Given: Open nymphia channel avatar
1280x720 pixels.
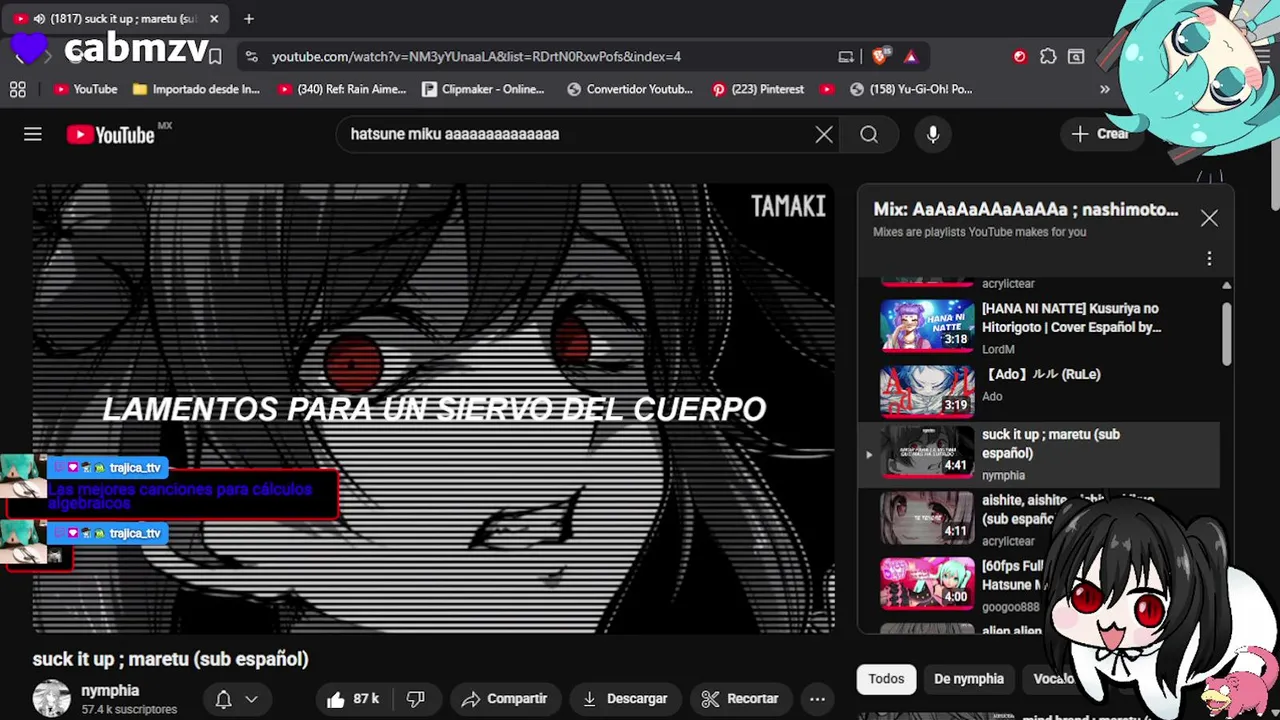Looking at the screenshot, I should point(51,699).
